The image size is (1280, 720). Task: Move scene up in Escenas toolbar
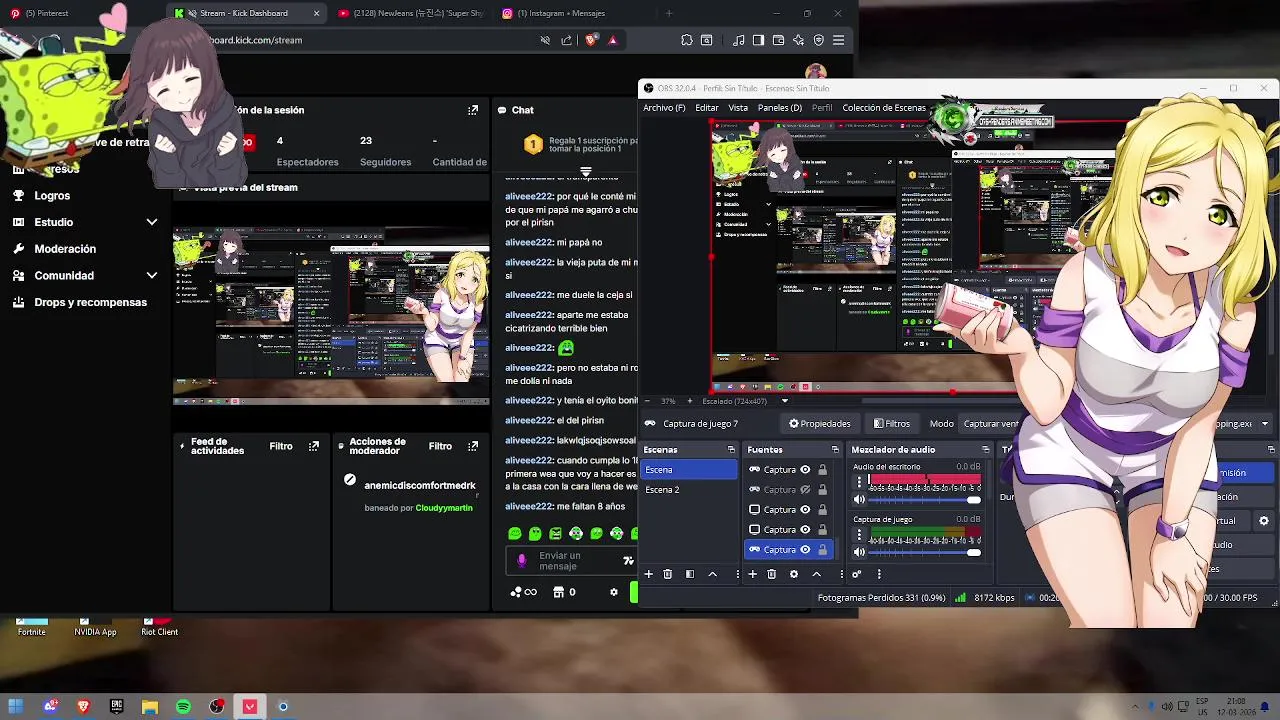coord(712,574)
